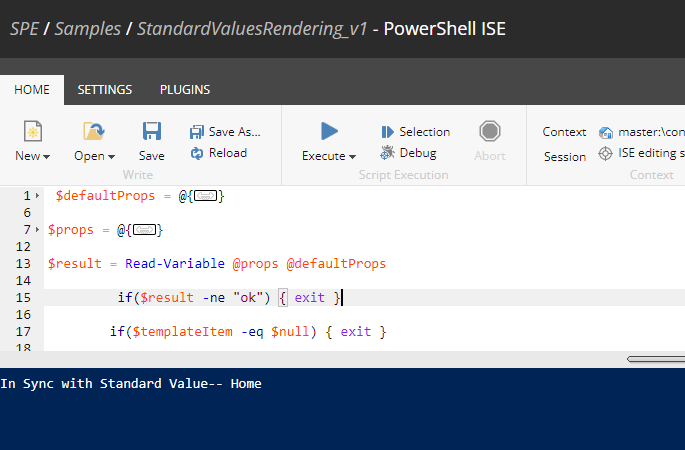Image resolution: width=685 pixels, height=450 pixels.
Task: Click the In Sync with Standard Value output
Action: (131, 384)
